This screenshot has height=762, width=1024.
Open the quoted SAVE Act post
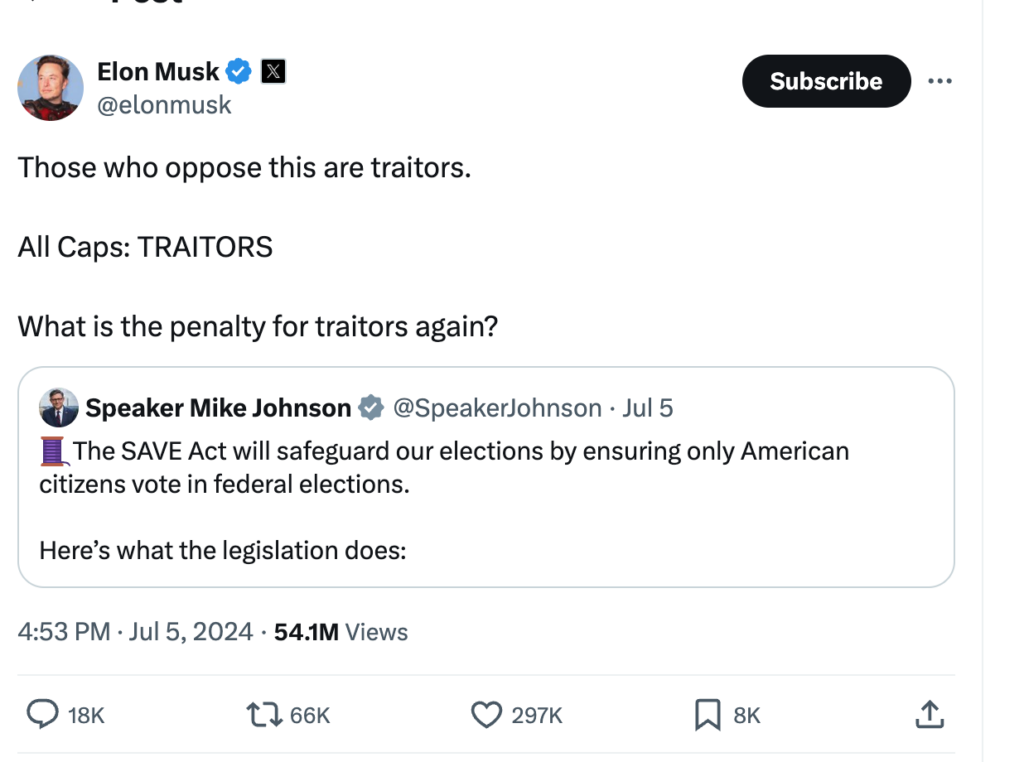coord(486,477)
